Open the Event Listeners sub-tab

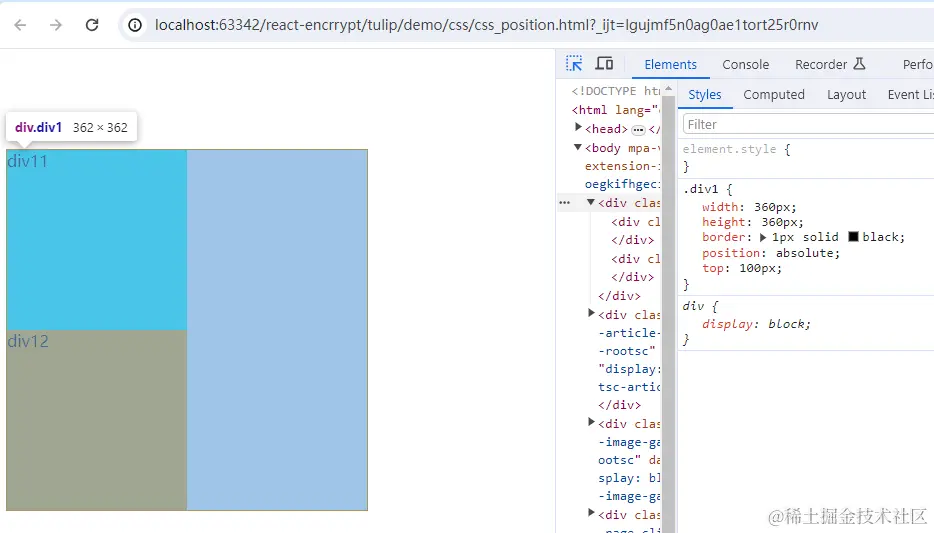(x=910, y=95)
